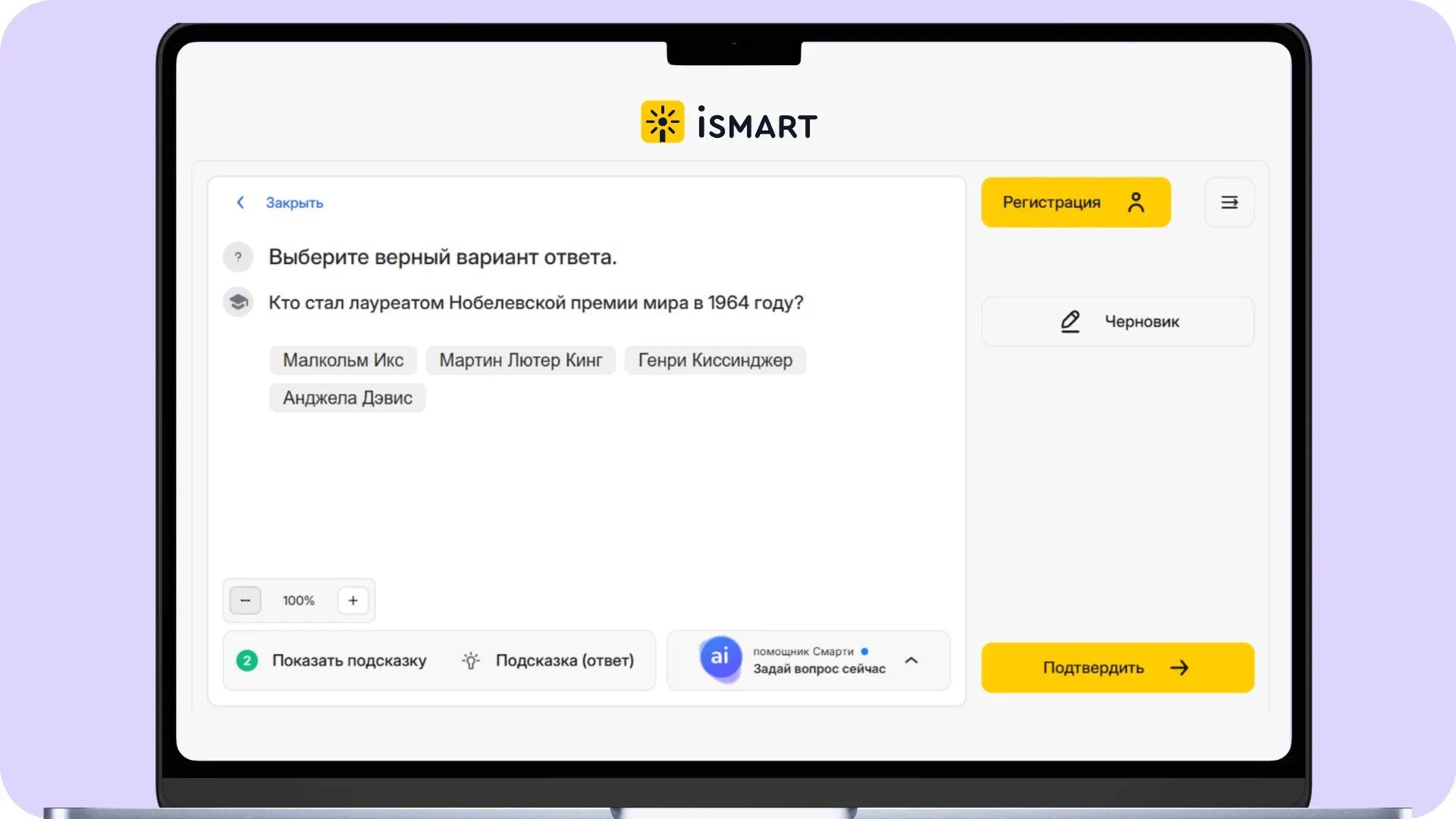The image size is (1456, 819).
Task: Click the iSMART sun logo icon
Action: [x=662, y=122]
